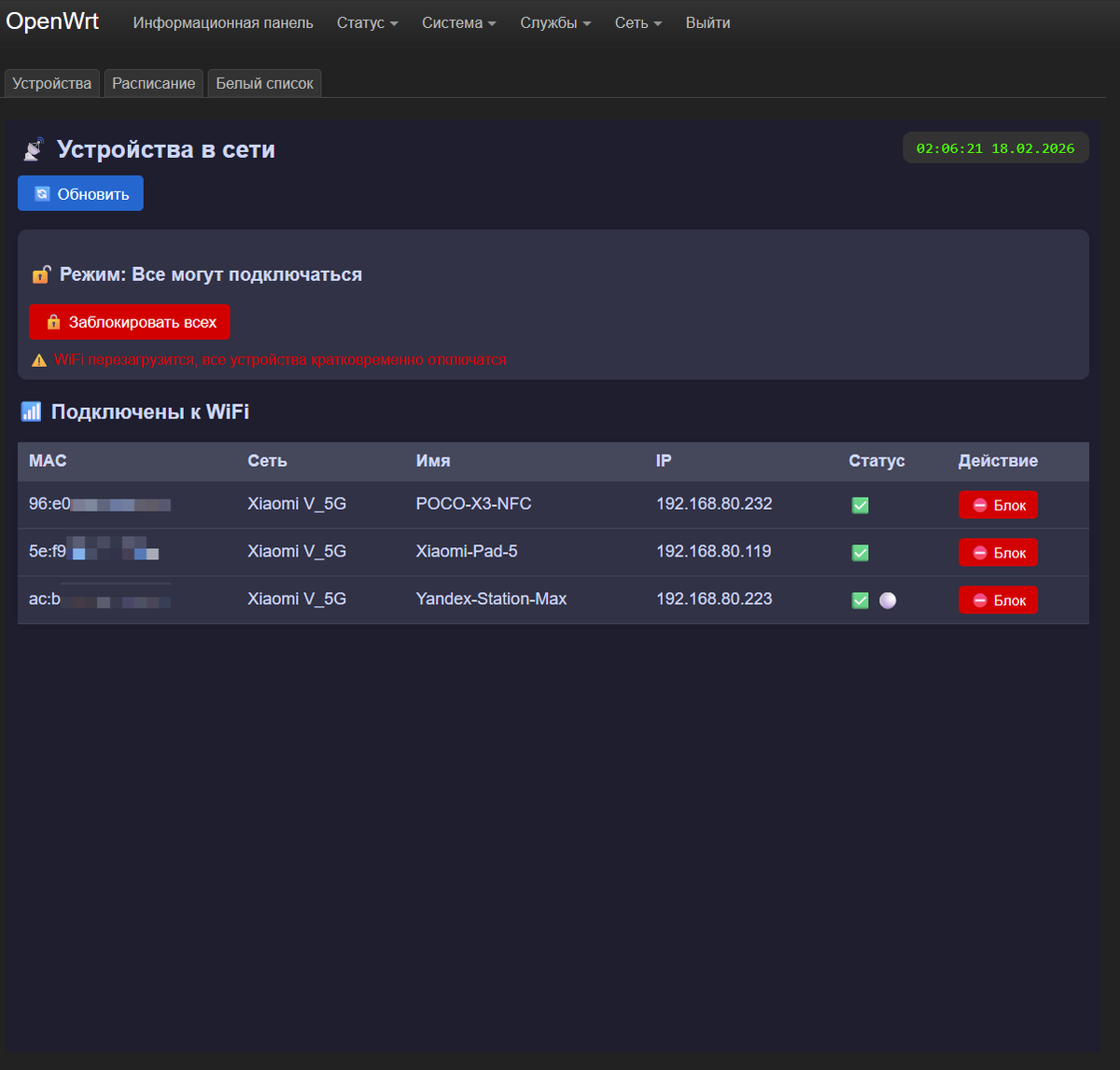Click Xiaomi V_5G network in Yandex-Station-Max row

click(297, 598)
